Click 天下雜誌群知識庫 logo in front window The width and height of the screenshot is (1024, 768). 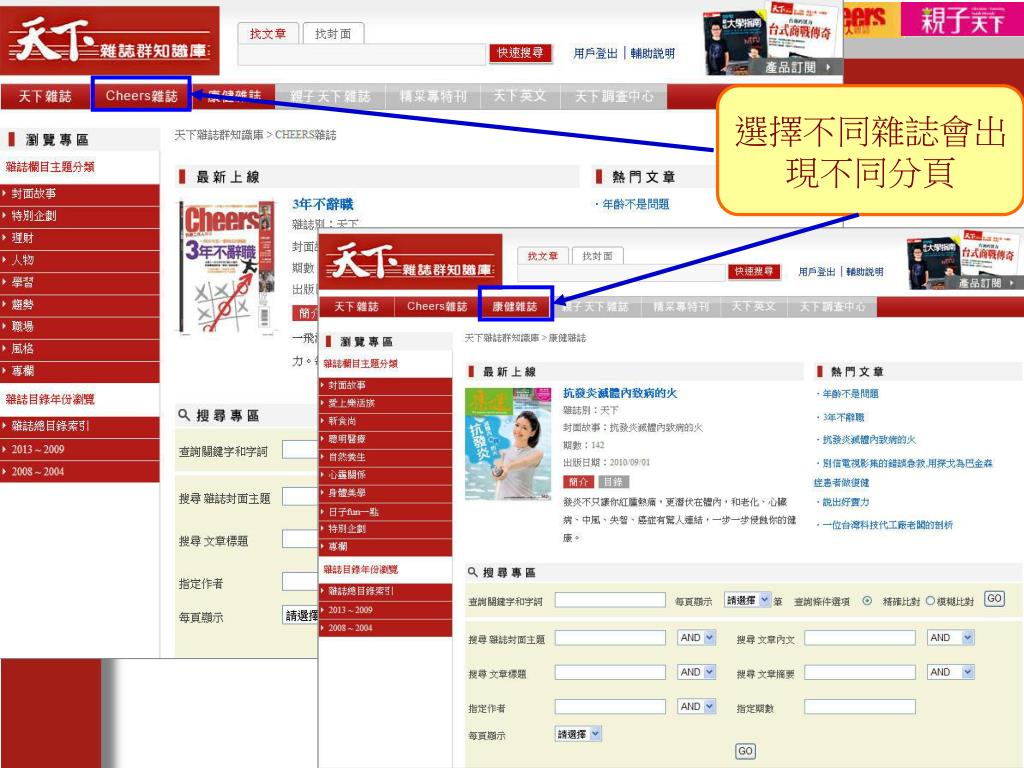point(410,260)
